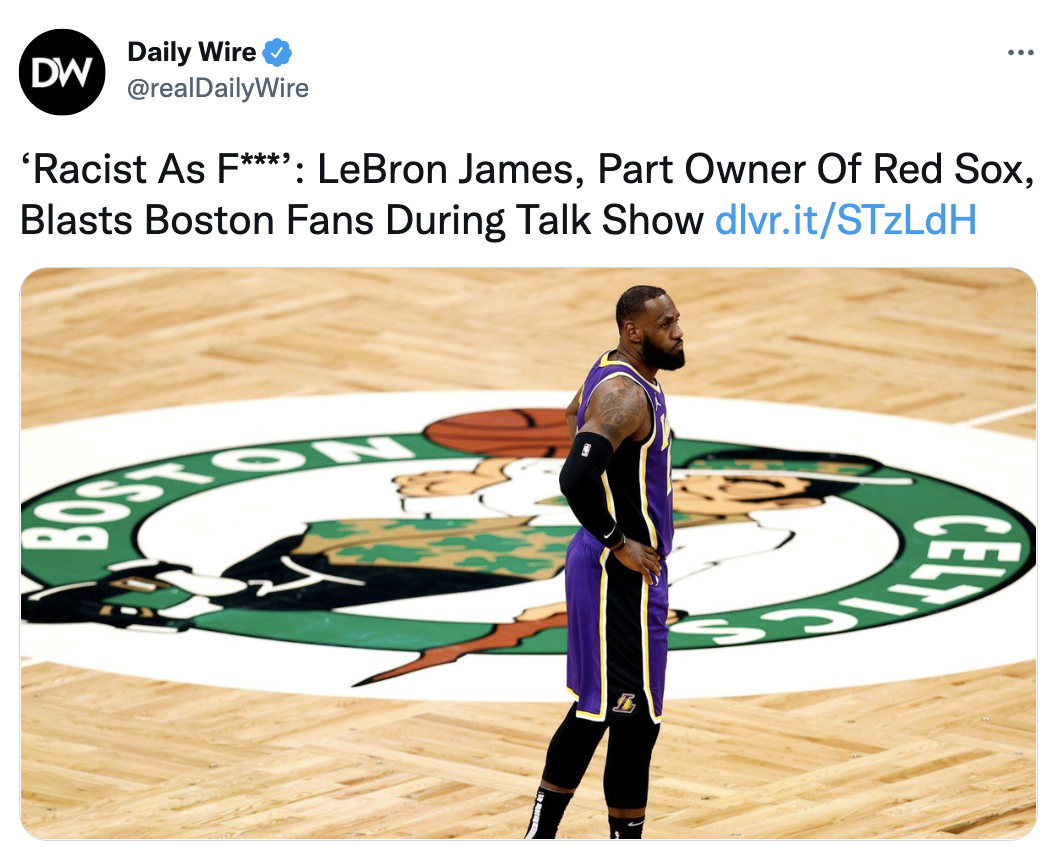Click the player's black socks near bottom
This screenshot has height=864, width=1056.
[x=586, y=811]
